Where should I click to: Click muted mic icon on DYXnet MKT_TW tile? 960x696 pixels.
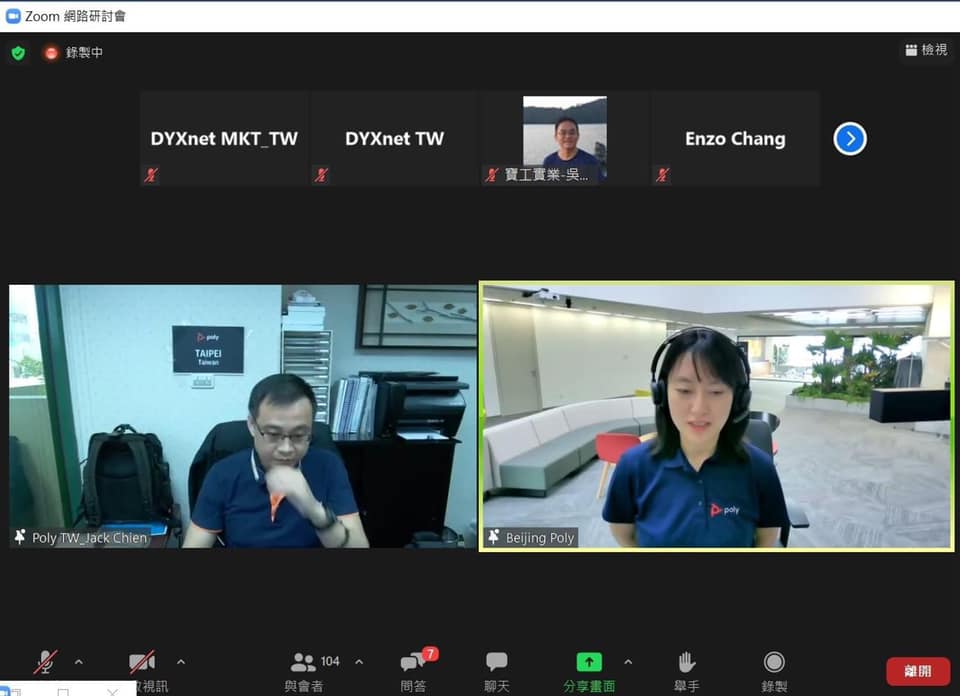[x=151, y=175]
